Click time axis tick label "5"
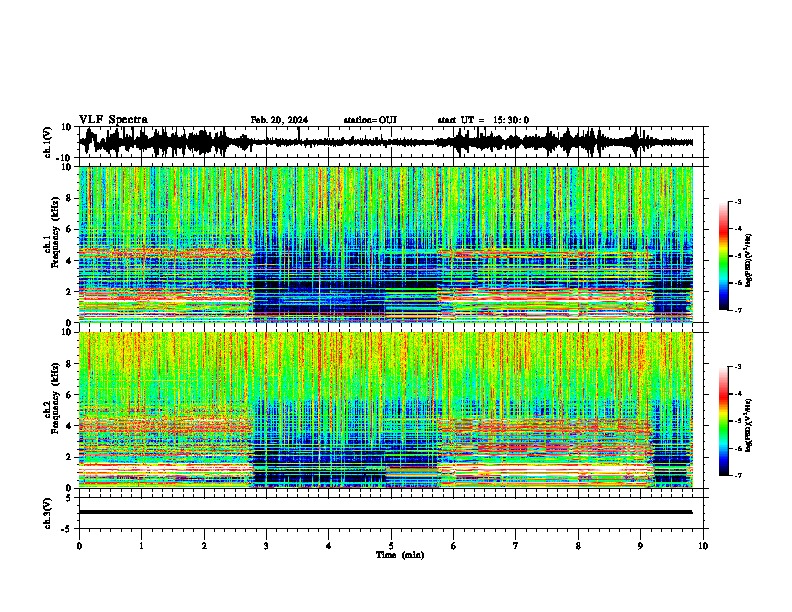 tap(391, 546)
